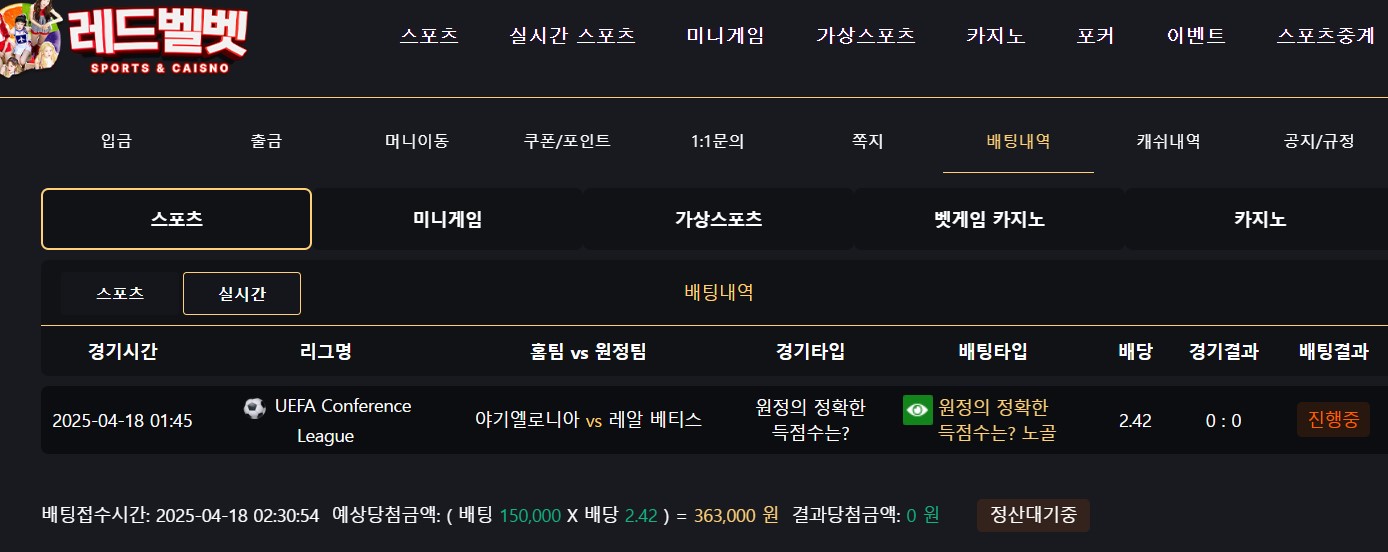Toggle the green eye icon in 배팅타입

pyautogui.click(x=917, y=410)
